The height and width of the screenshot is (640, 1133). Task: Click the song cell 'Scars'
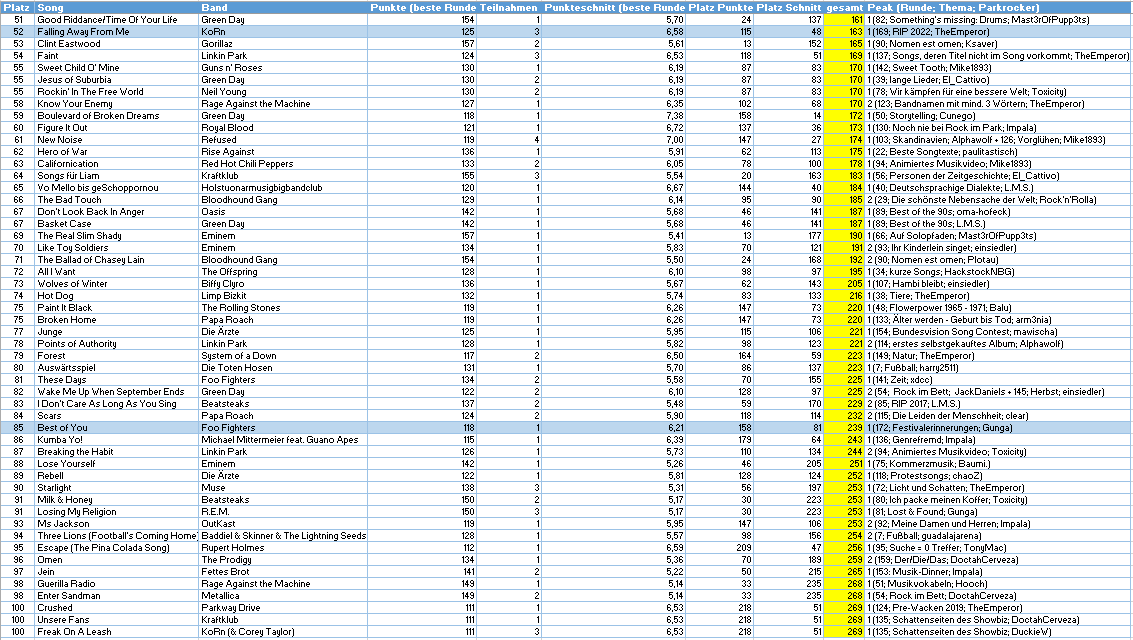click(116, 416)
